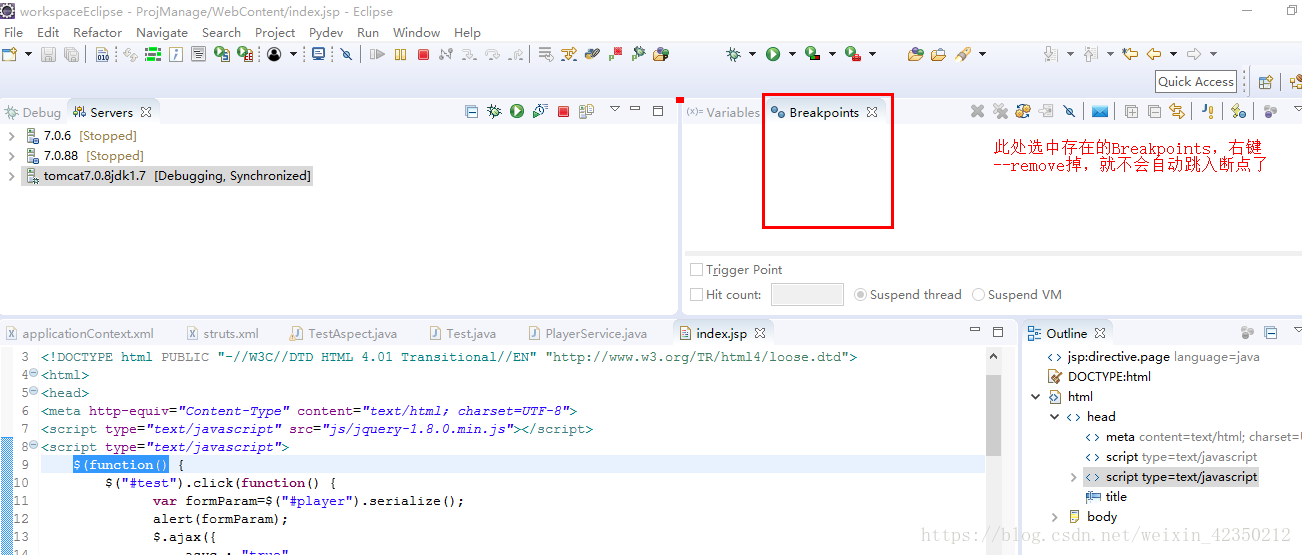The height and width of the screenshot is (555, 1302).
Task: Click the Step Over icon
Action: pyautogui.click(x=492, y=54)
